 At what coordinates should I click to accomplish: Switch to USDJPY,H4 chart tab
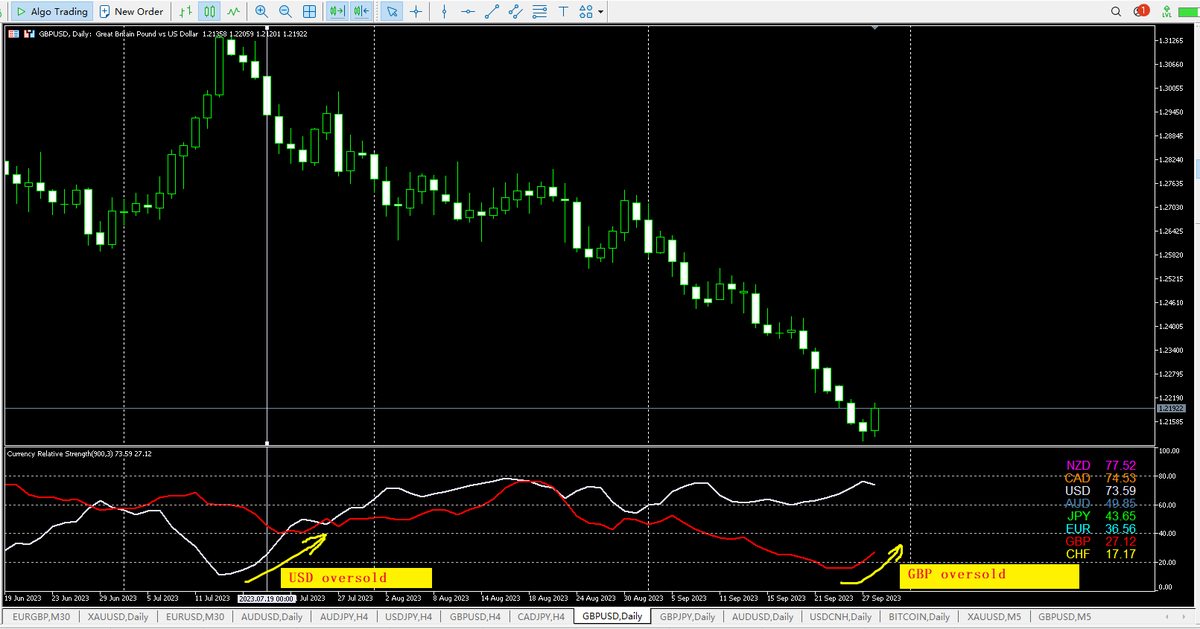click(x=410, y=617)
